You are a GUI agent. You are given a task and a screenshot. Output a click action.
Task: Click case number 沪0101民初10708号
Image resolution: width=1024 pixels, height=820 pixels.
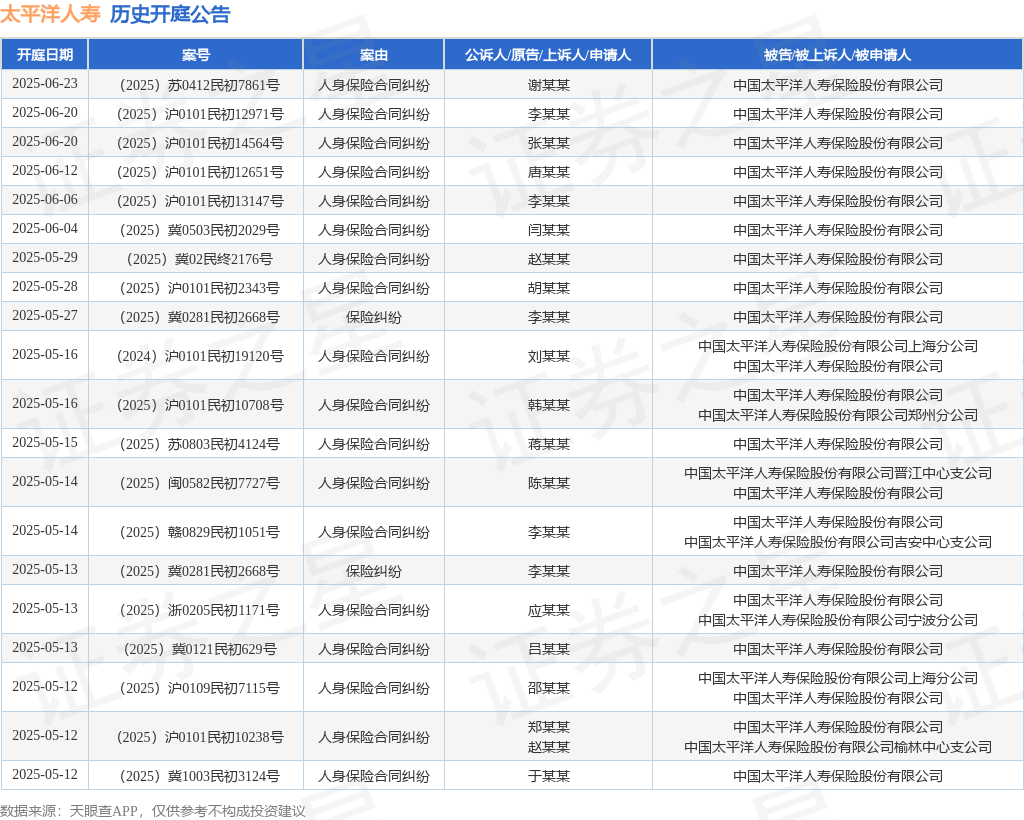click(x=199, y=405)
